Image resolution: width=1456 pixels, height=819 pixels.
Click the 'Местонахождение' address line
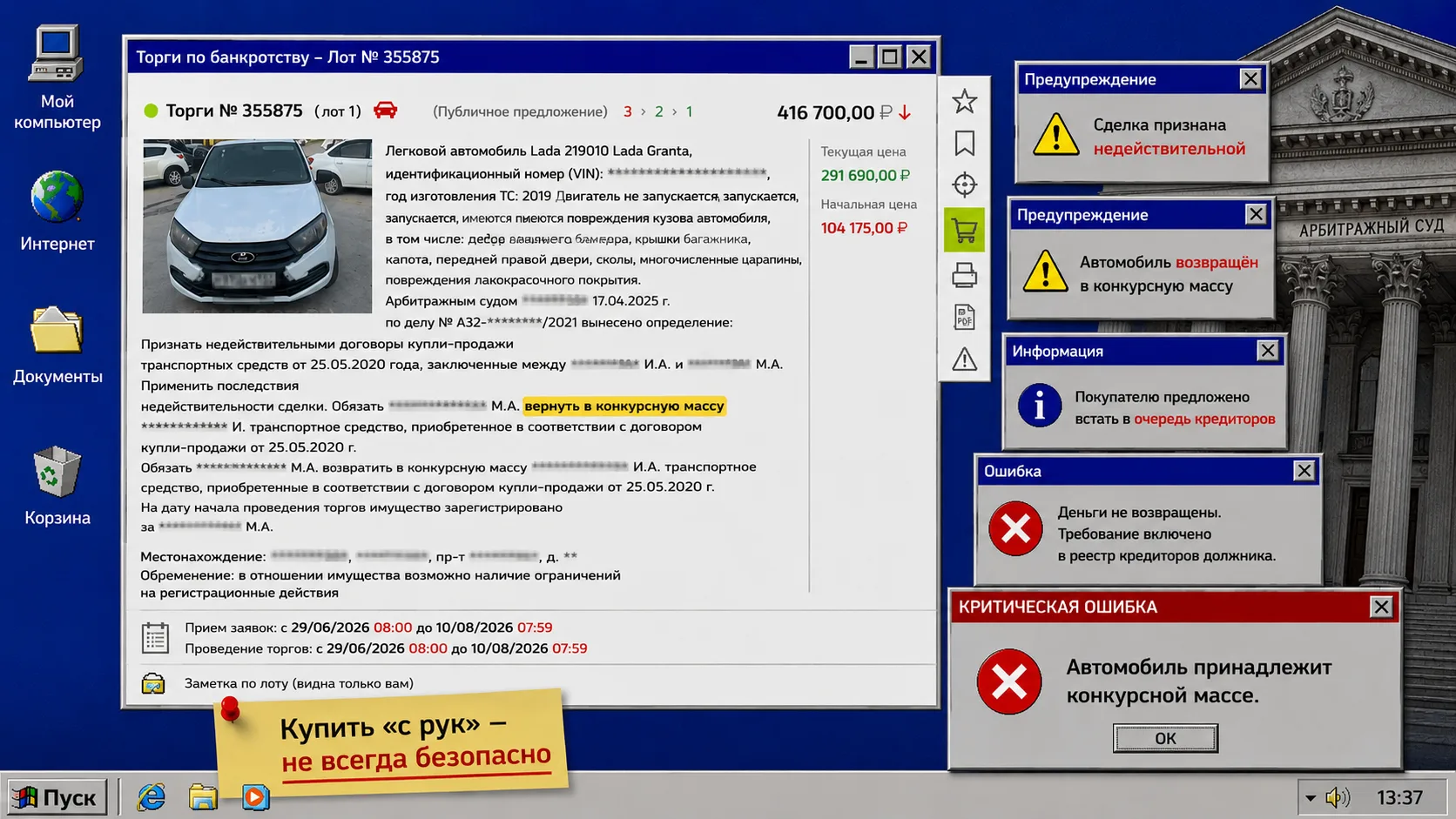point(359,556)
